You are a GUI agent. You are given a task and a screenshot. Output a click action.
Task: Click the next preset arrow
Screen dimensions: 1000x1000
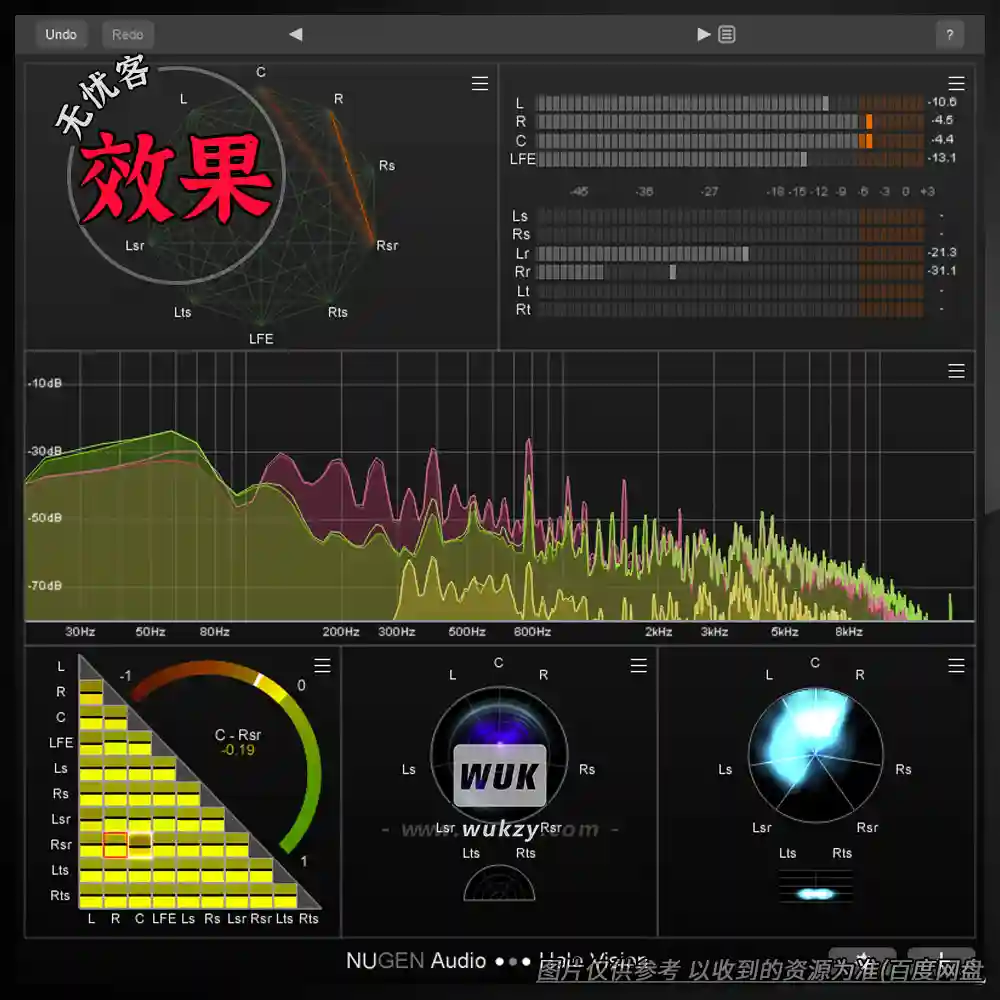pos(703,33)
